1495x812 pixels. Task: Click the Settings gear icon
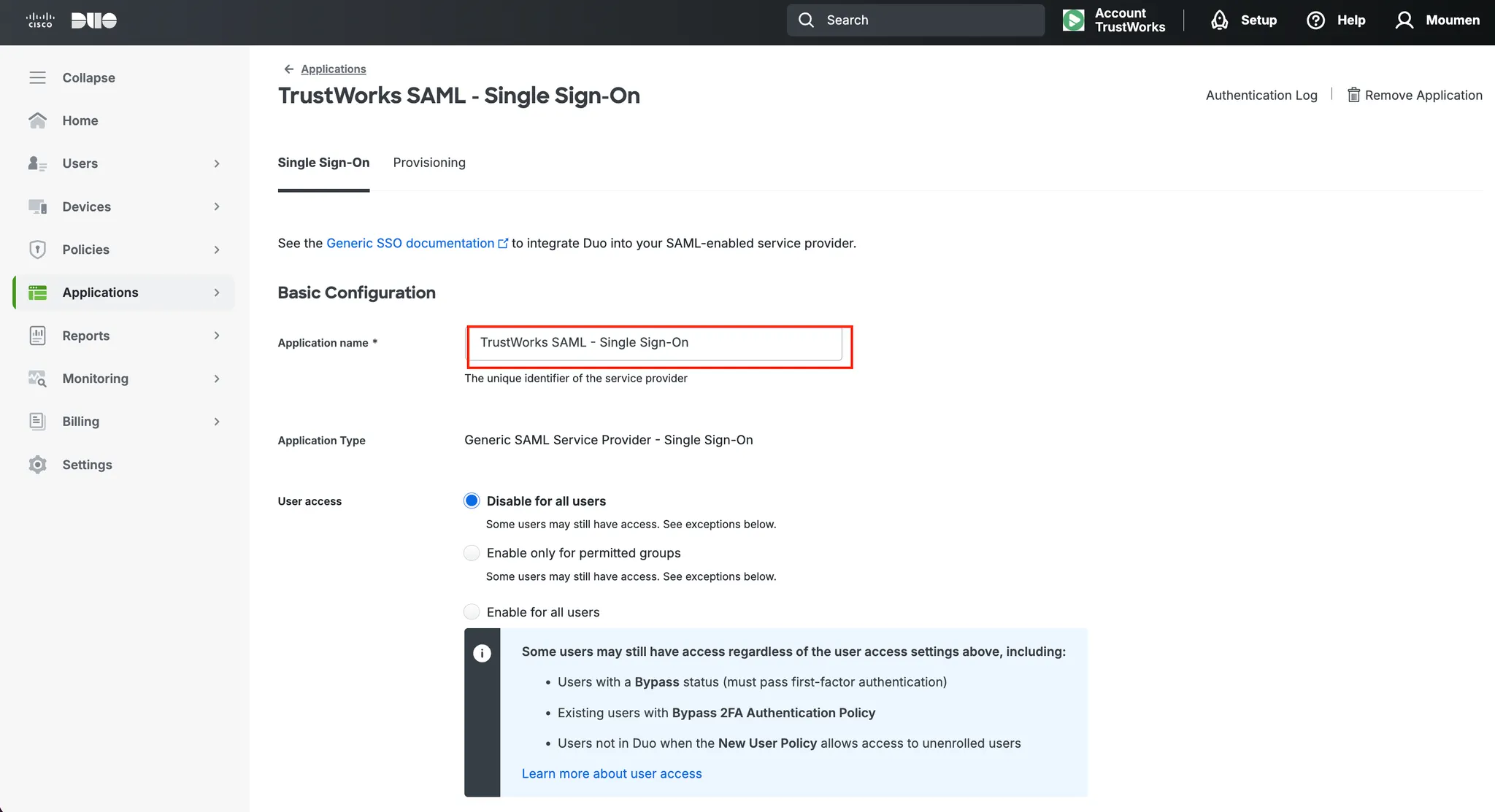pyautogui.click(x=37, y=465)
